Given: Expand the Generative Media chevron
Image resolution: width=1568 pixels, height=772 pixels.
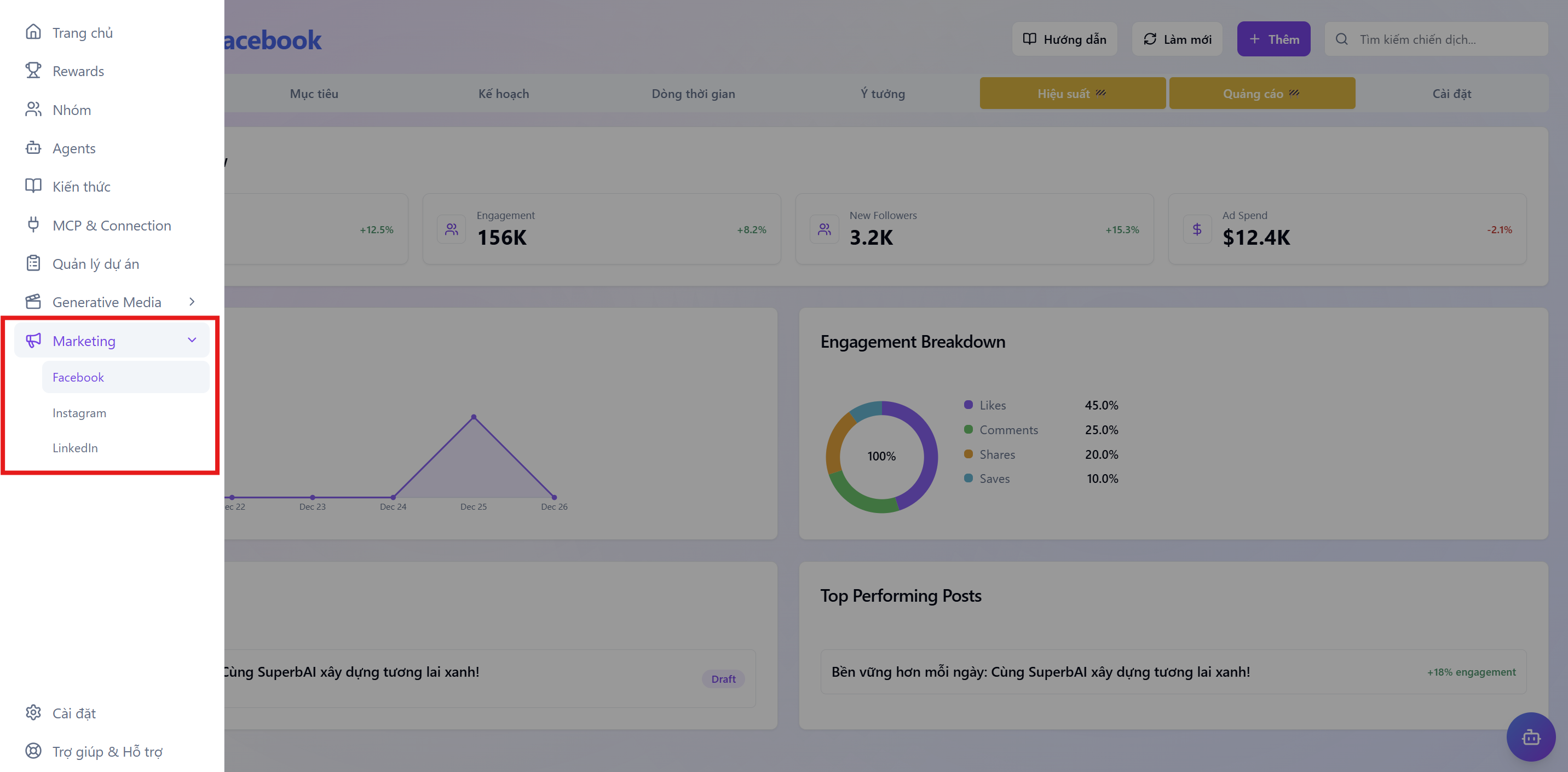Looking at the screenshot, I should coord(192,301).
